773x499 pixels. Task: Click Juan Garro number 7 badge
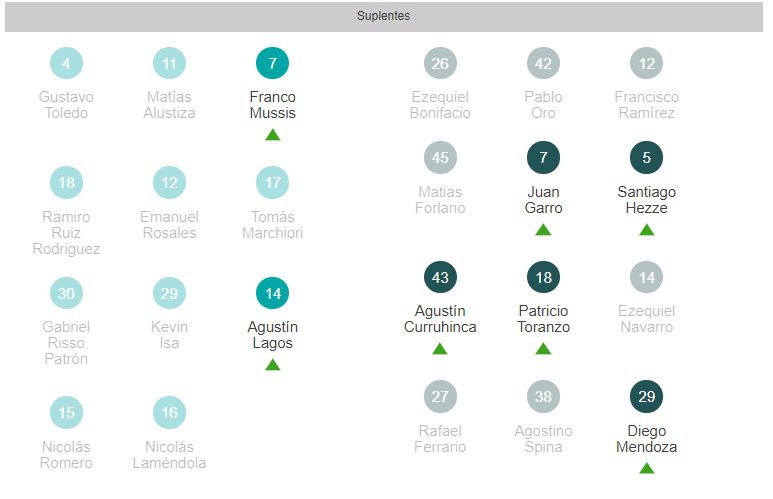click(x=543, y=158)
